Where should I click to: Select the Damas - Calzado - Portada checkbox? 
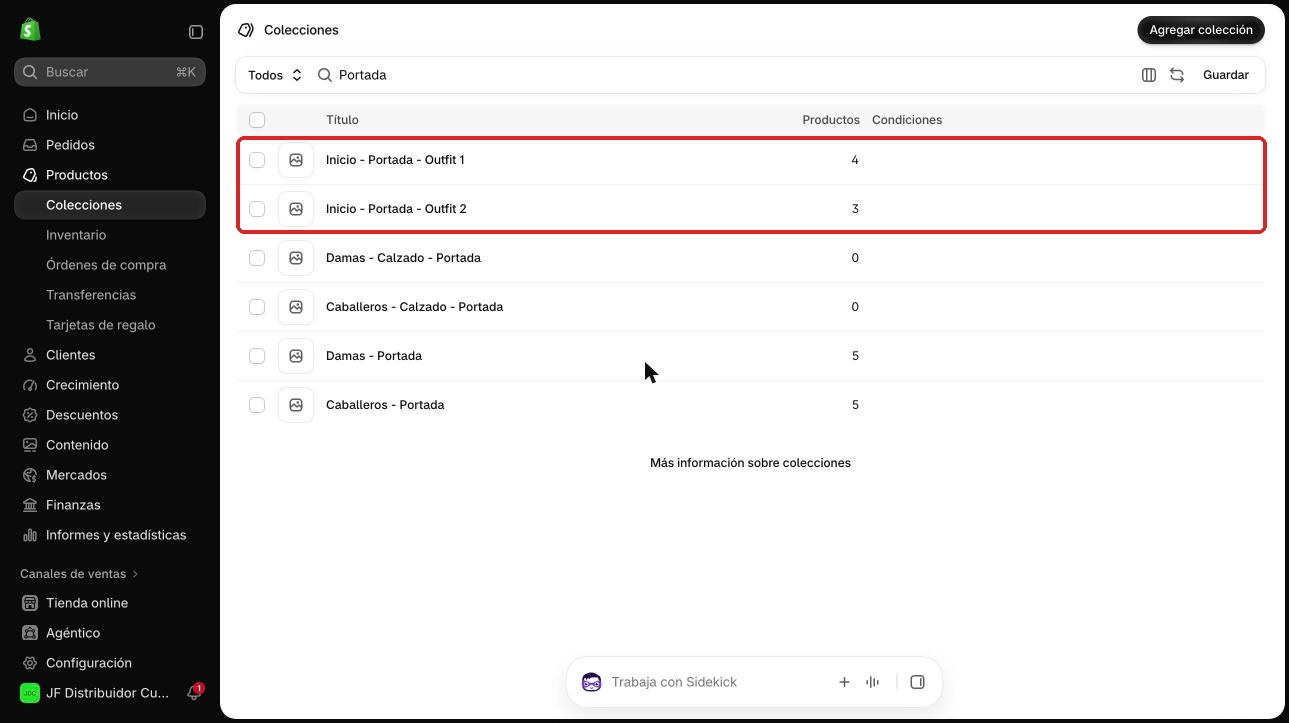click(x=257, y=258)
